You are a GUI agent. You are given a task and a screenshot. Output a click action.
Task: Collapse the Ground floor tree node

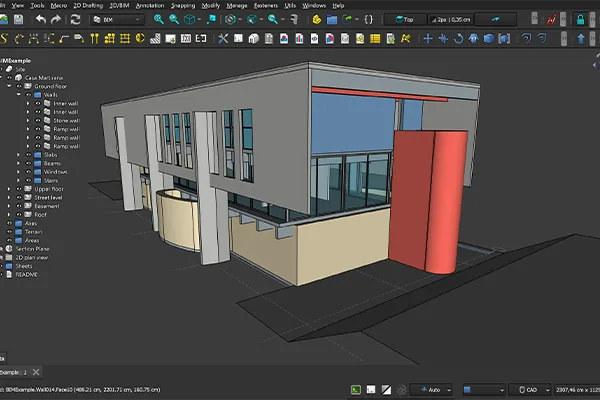(9, 86)
